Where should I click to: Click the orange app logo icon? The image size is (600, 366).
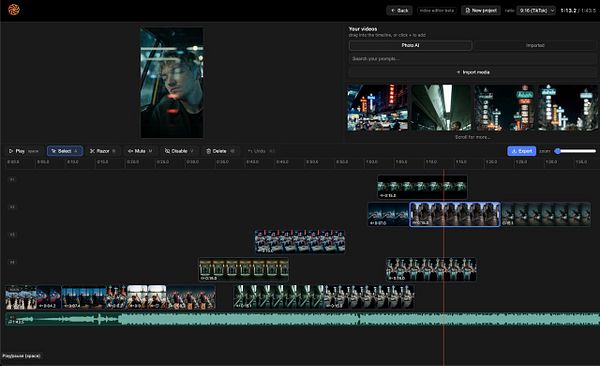point(14,9)
